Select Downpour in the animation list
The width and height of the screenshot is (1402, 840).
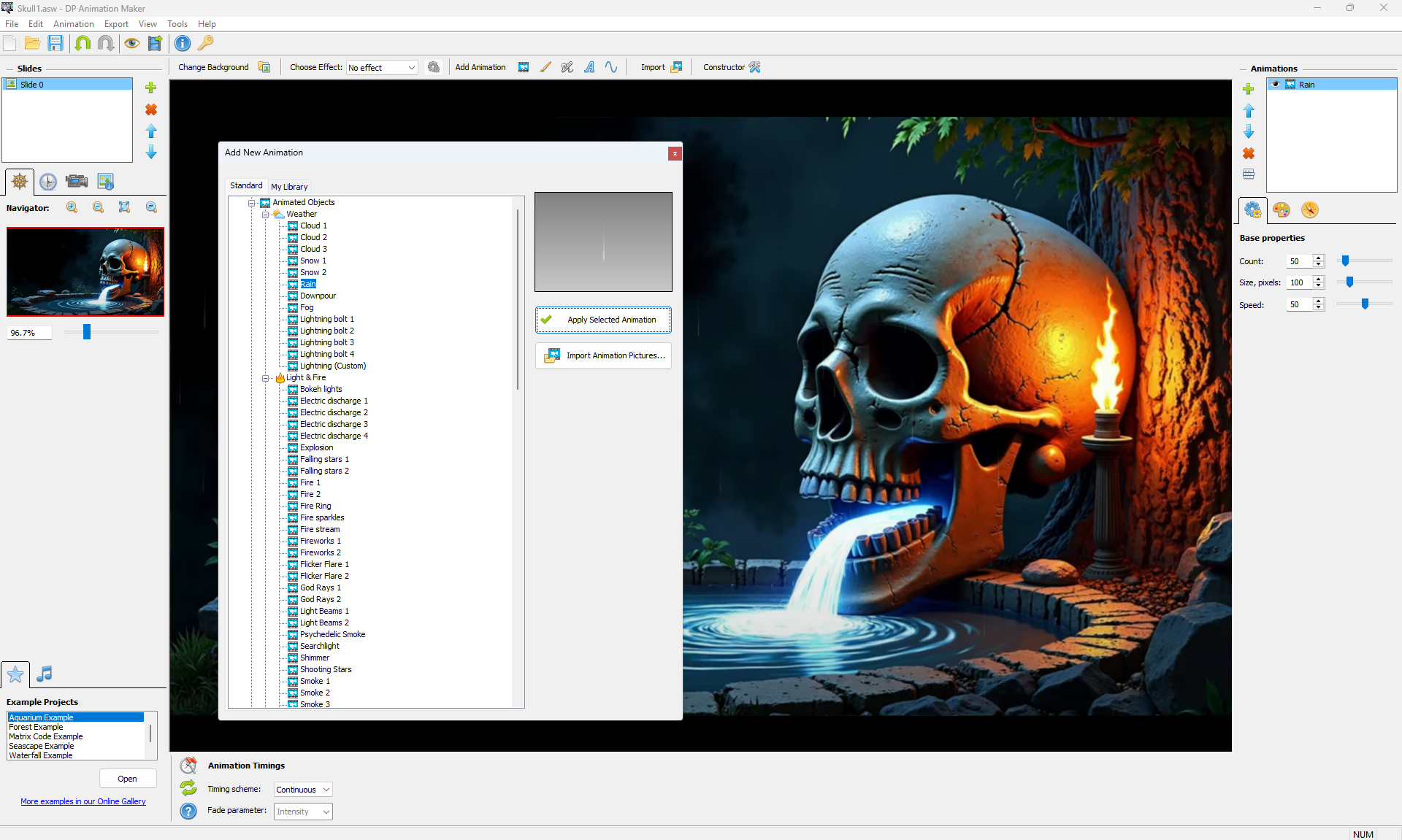coord(318,296)
